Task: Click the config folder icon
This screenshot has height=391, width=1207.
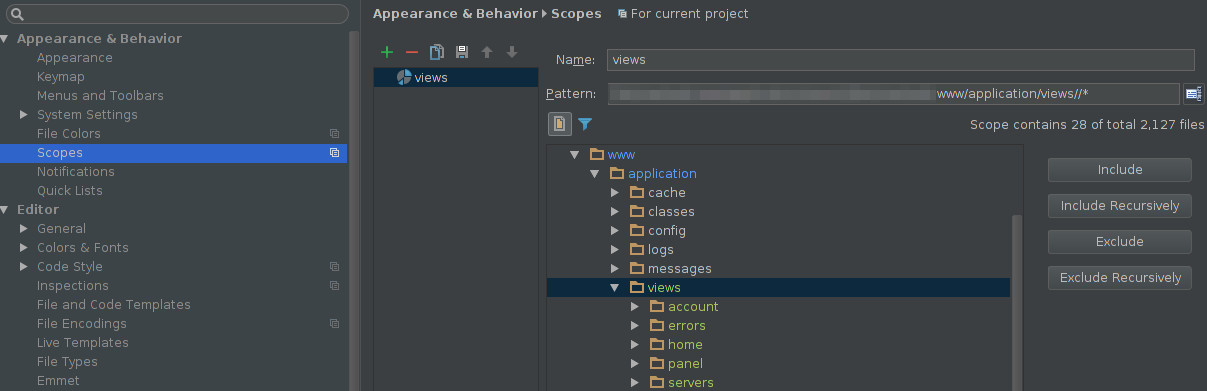Action: [x=637, y=230]
